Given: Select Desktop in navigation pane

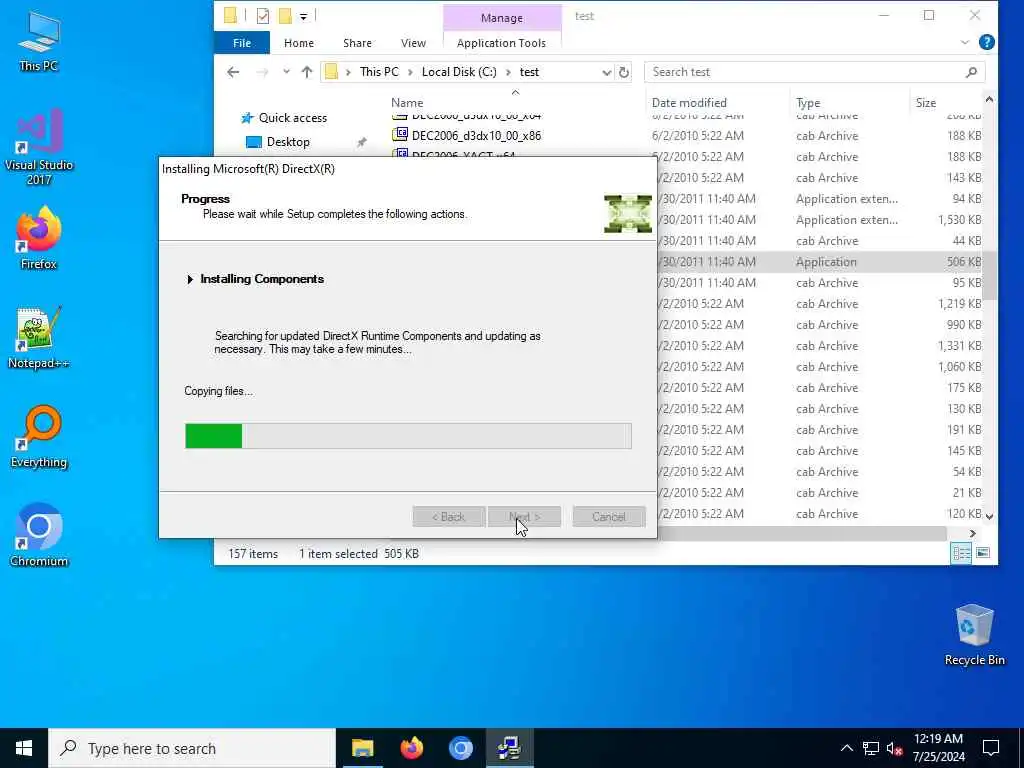Looking at the screenshot, I should (x=288, y=142).
